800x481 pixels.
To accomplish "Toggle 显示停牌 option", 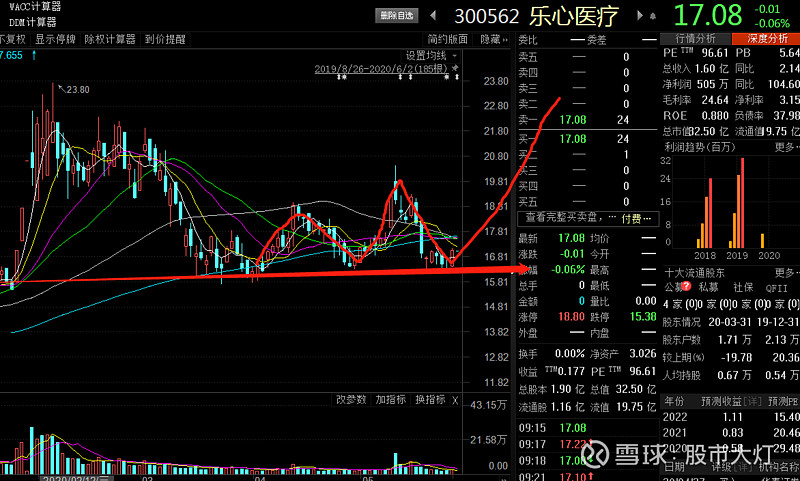I will point(55,39).
